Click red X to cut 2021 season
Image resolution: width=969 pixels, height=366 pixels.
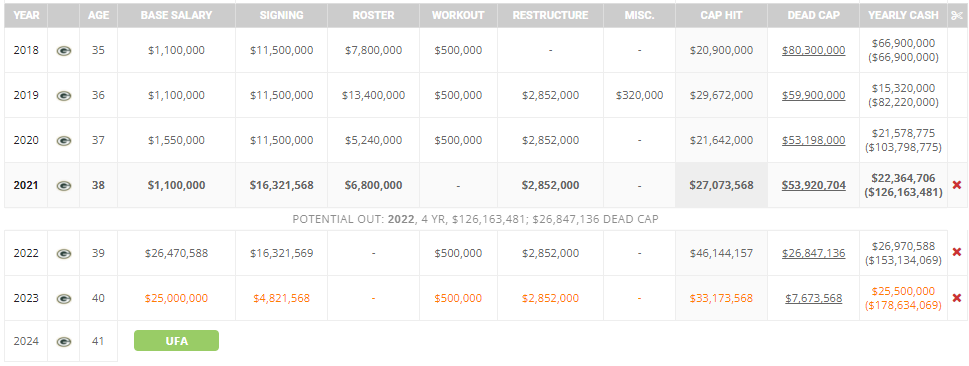957,185
